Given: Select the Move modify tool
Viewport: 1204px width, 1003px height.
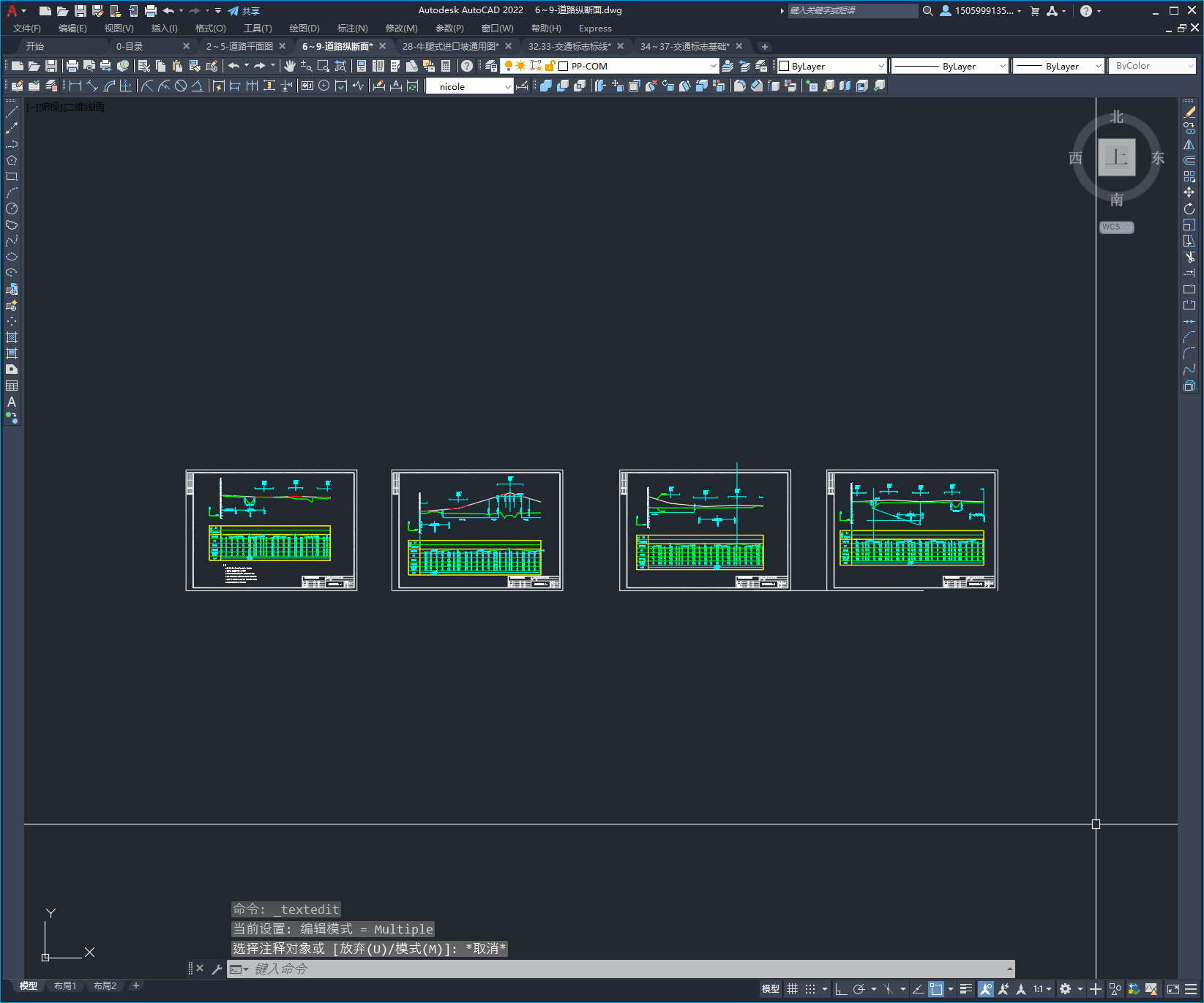Looking at the screenshot, I should (1189, 192).
